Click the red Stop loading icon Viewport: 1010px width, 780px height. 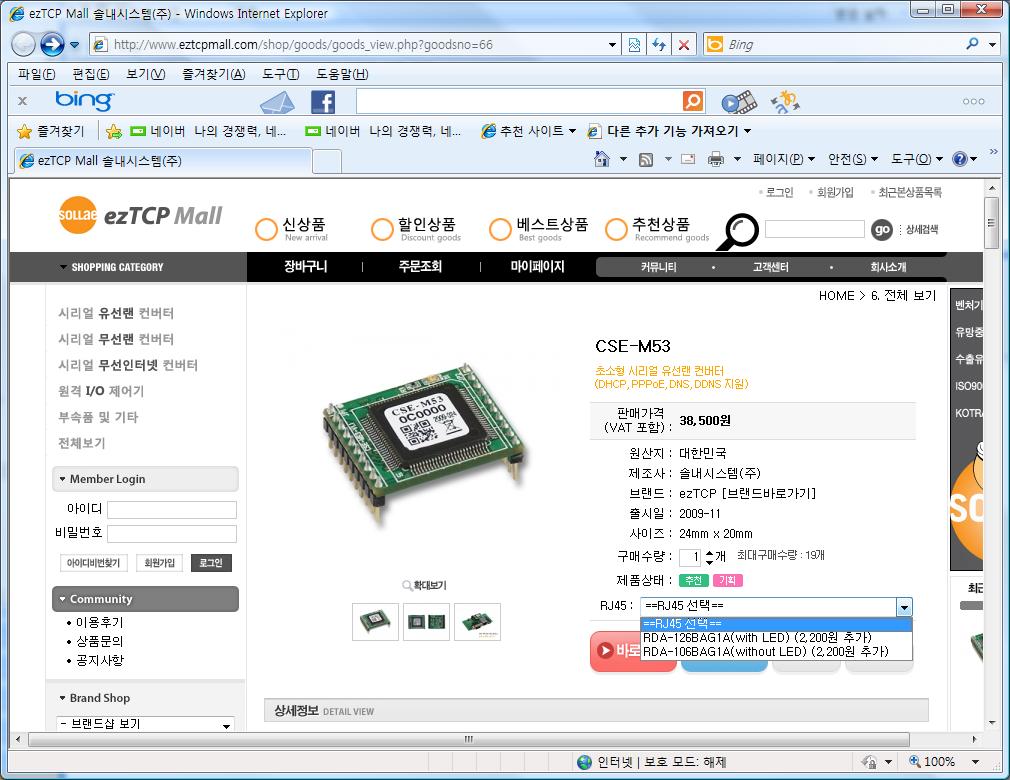[683, 44]
